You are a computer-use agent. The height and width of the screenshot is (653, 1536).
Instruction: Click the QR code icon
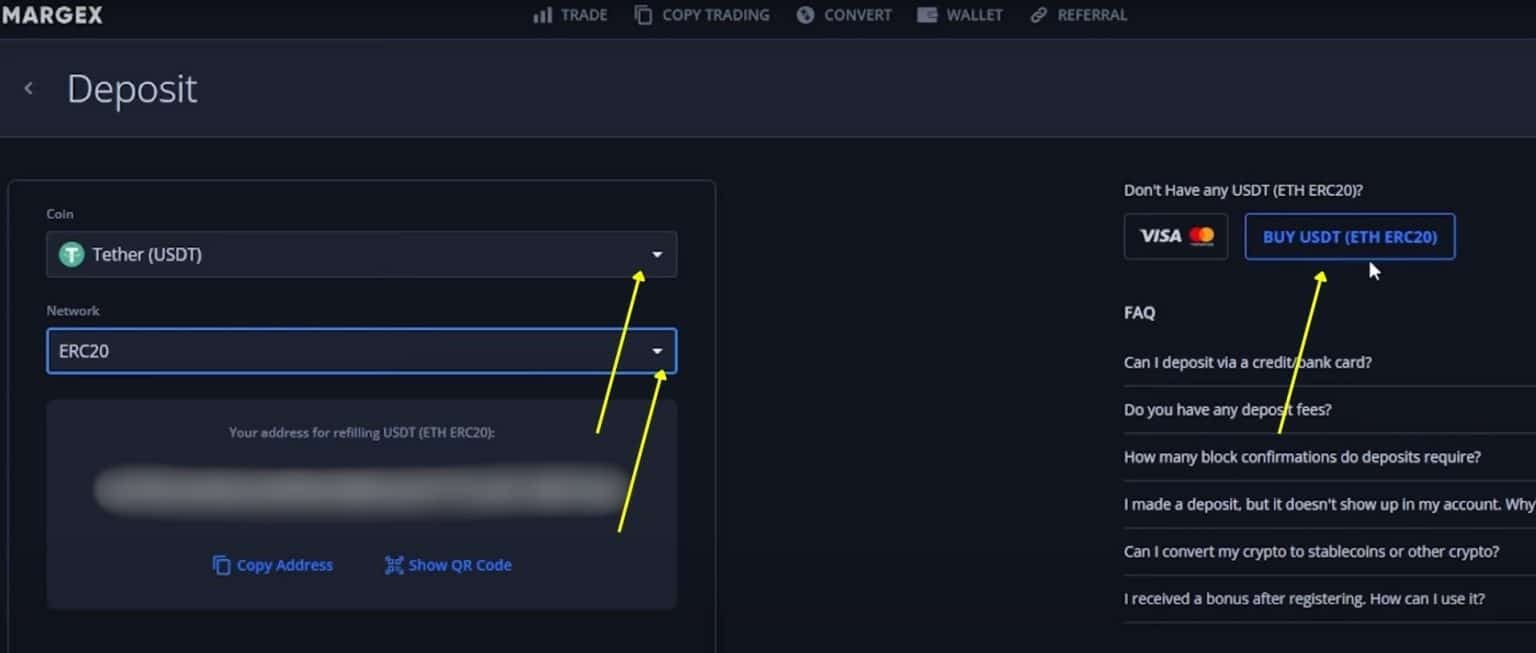coord(394,565)
